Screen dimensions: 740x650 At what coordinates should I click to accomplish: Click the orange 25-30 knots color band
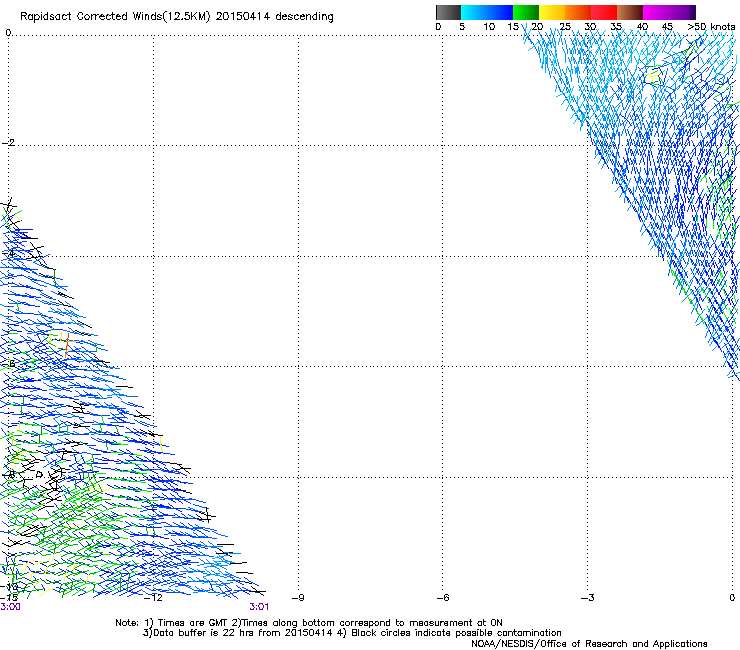578,12
